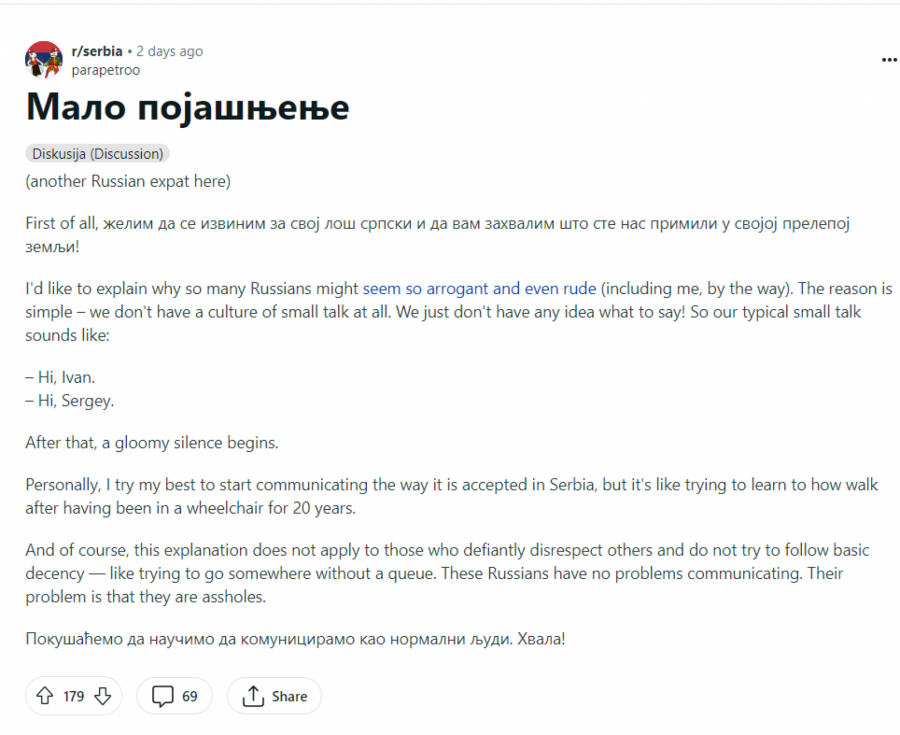Visit the r/serbia community link
900x735 pixels.
click(x=98, y=51)
